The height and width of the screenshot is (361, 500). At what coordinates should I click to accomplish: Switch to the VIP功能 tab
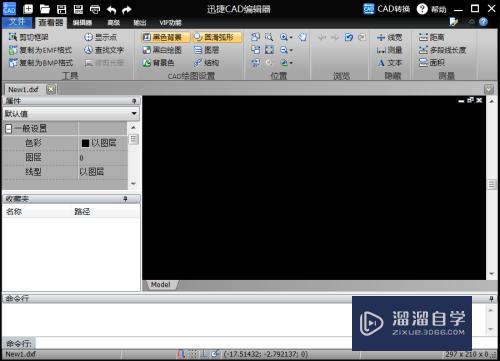[x=170, y=23]
